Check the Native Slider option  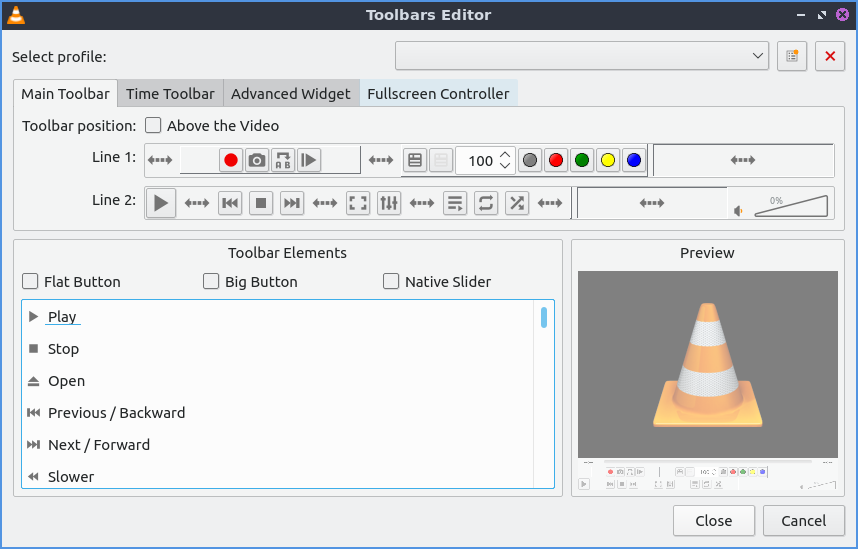click(x=392, y=282)
